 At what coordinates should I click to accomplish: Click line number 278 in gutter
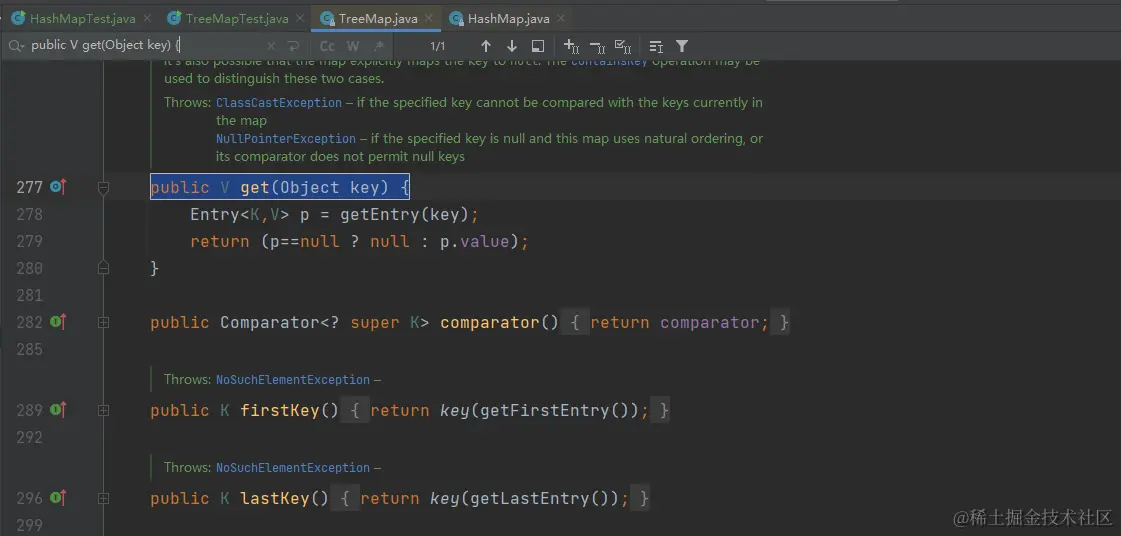(x=29, y=214)
